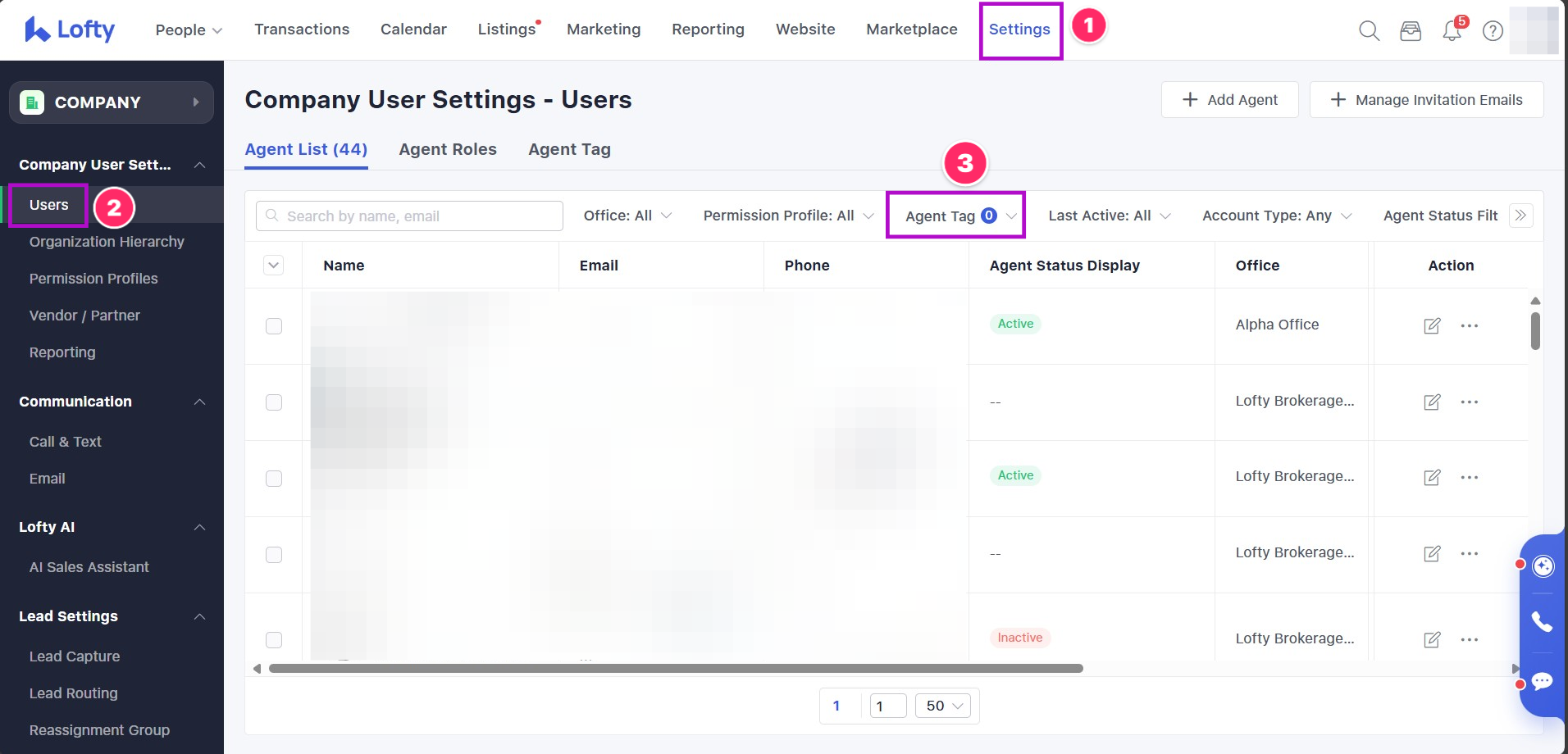Click the Add Agent button

(1229, 100)
